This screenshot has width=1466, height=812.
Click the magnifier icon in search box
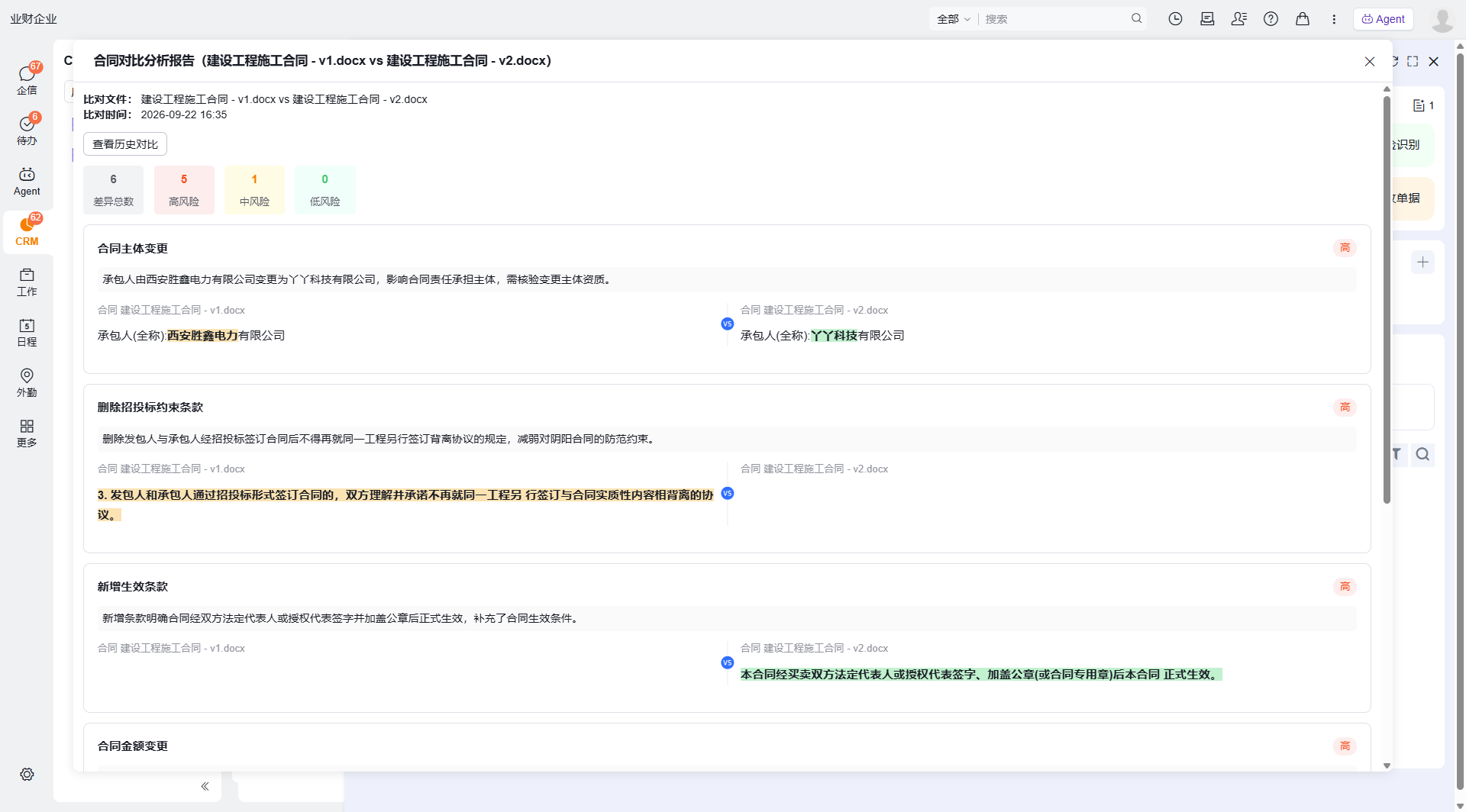(1137, 18)
